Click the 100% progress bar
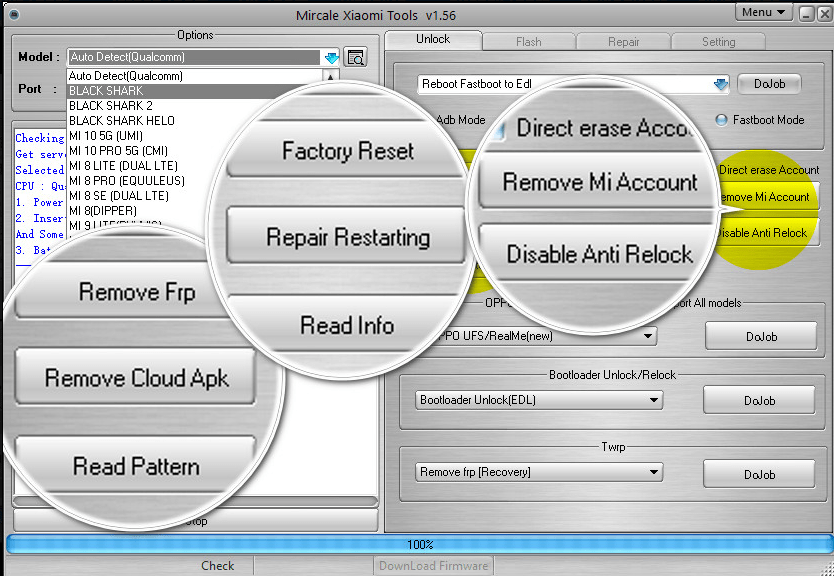Viewport: 834px width, 576px height. pos(419,545)
